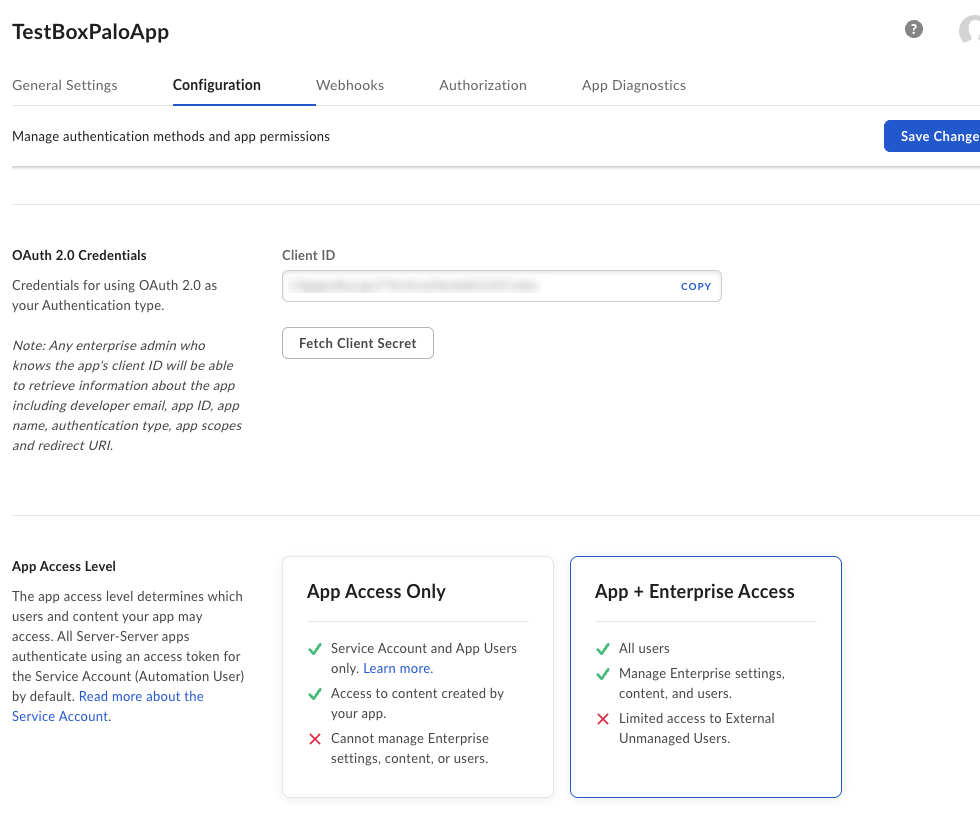Open the help question mark icon
Viewport: 980px width, 817px height.
[913, 29]
